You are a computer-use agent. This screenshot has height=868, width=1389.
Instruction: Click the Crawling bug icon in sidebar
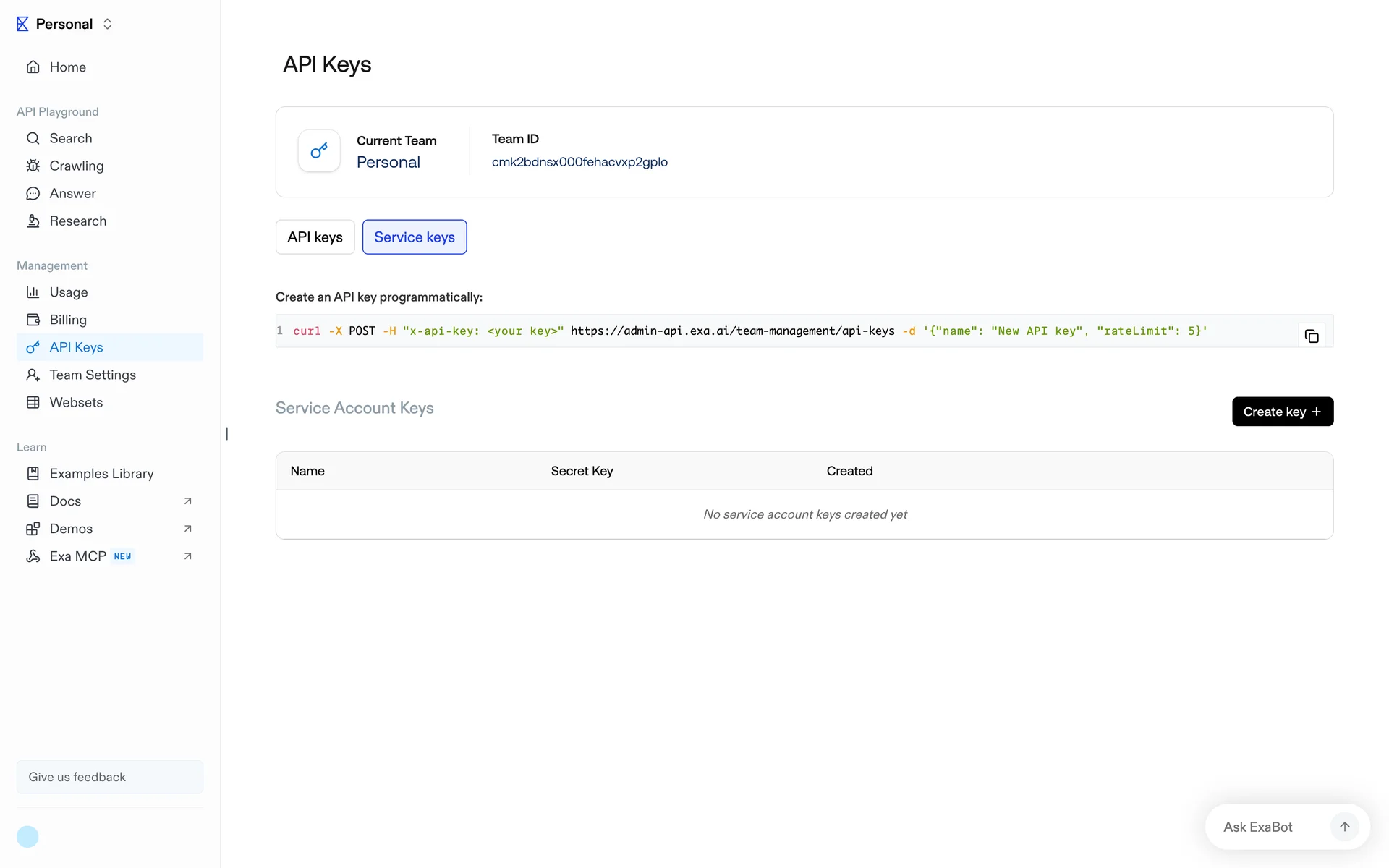click(33, 166)
